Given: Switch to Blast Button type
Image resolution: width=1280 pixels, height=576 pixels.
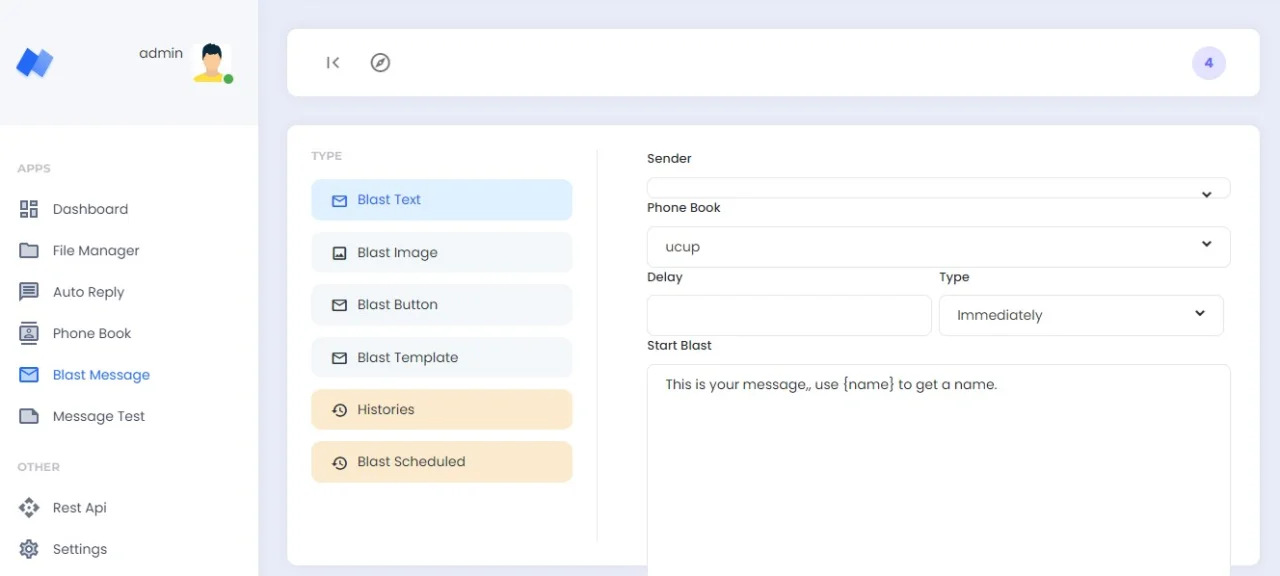Looking at the screenshot, I should click(442, 305).
